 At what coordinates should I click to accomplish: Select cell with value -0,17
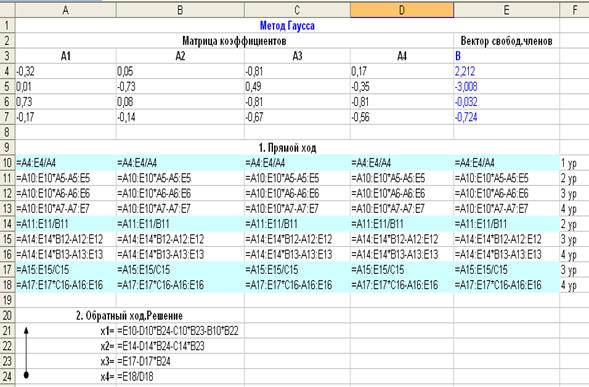(65, 117)
